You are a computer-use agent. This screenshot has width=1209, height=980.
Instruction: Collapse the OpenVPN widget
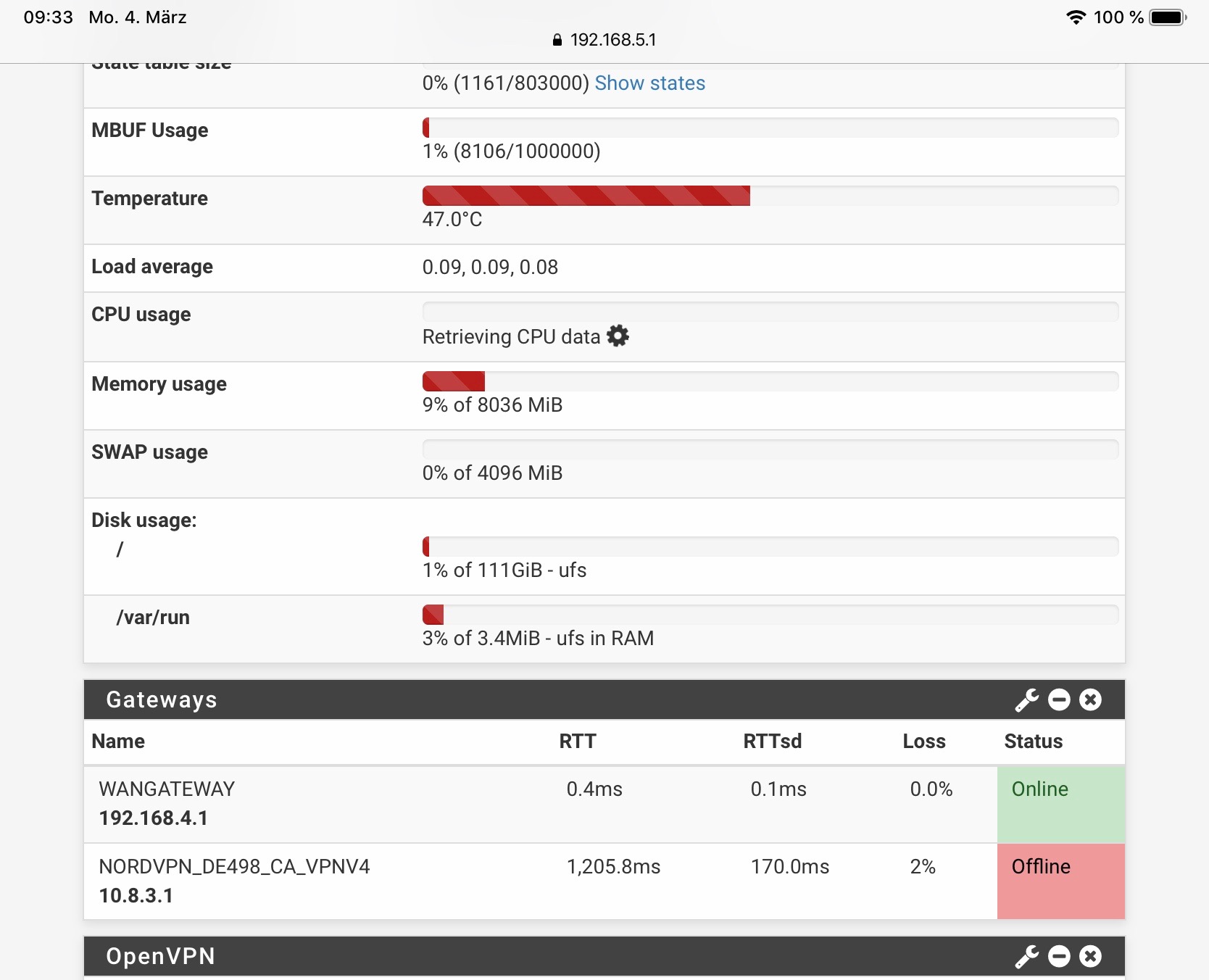point(1059,957)
